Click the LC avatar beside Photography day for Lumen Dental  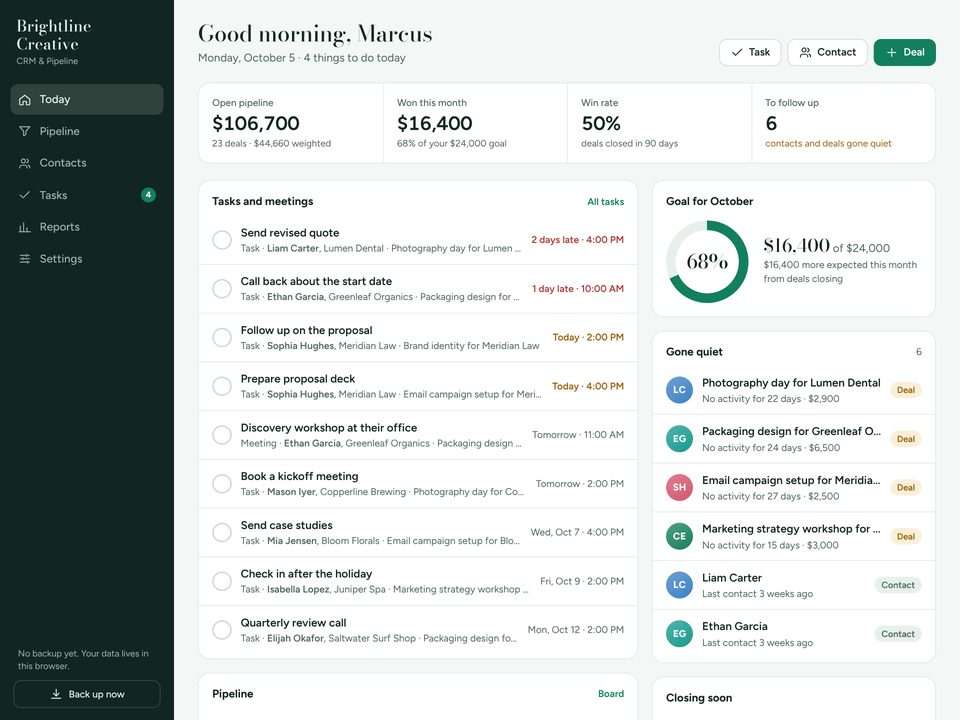point(679,390)
